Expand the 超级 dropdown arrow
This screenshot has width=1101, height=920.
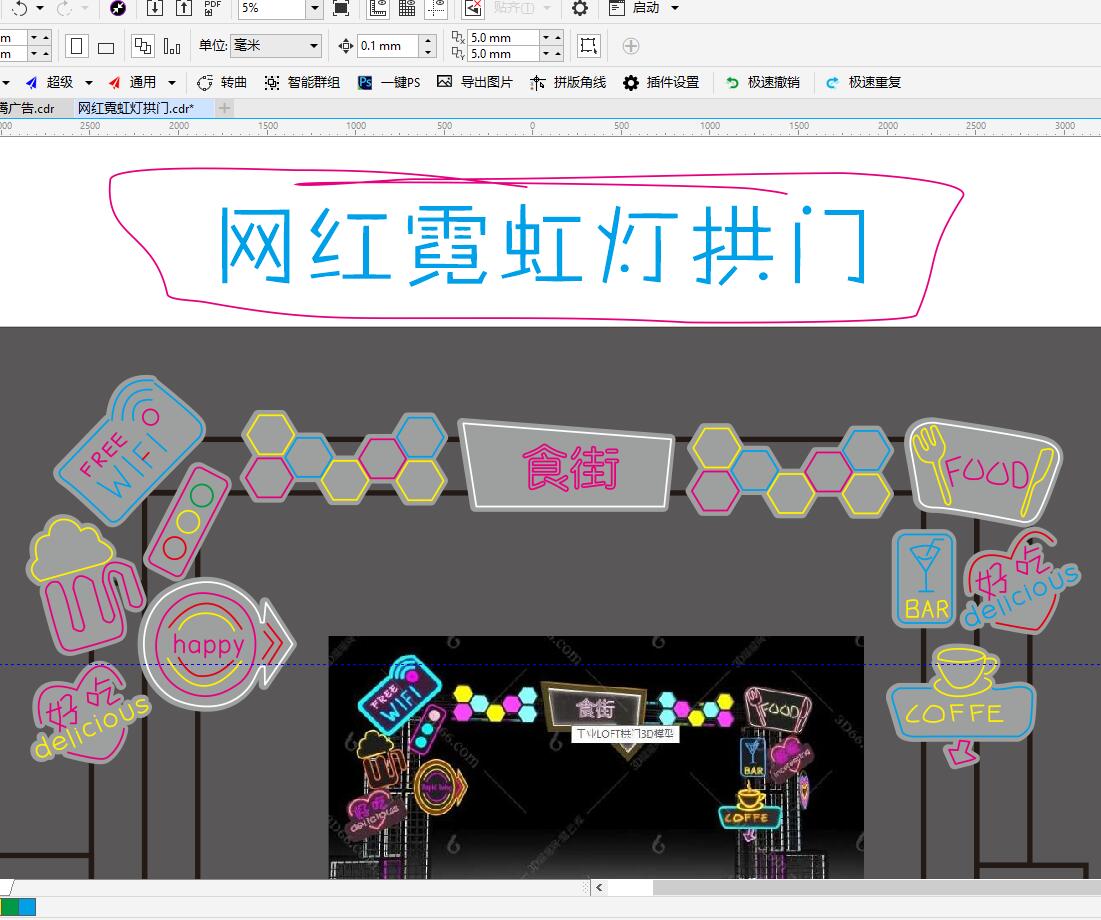(x=88, y=83)
